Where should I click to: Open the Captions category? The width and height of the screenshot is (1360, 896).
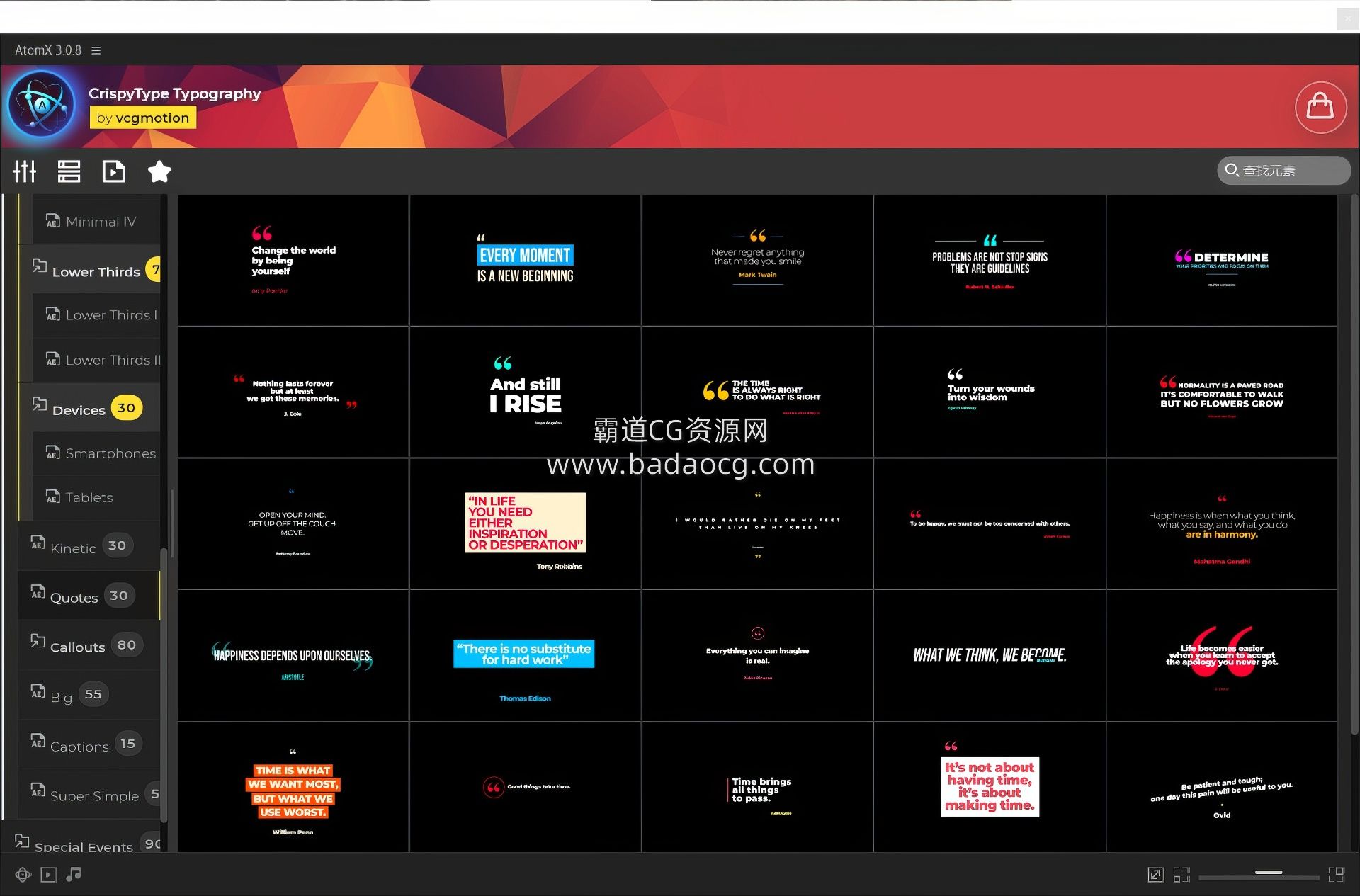point(89,744)
